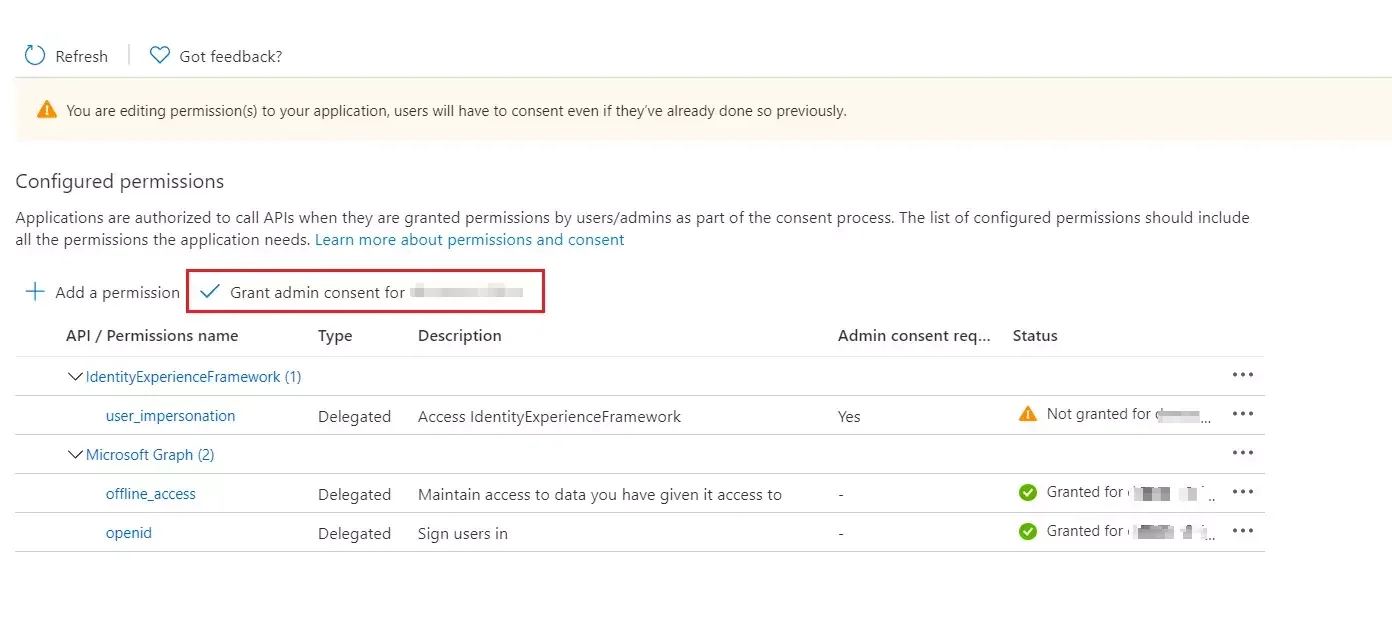Click the Admin consent required column header
1392x625 pixels.
click(912, 335)
